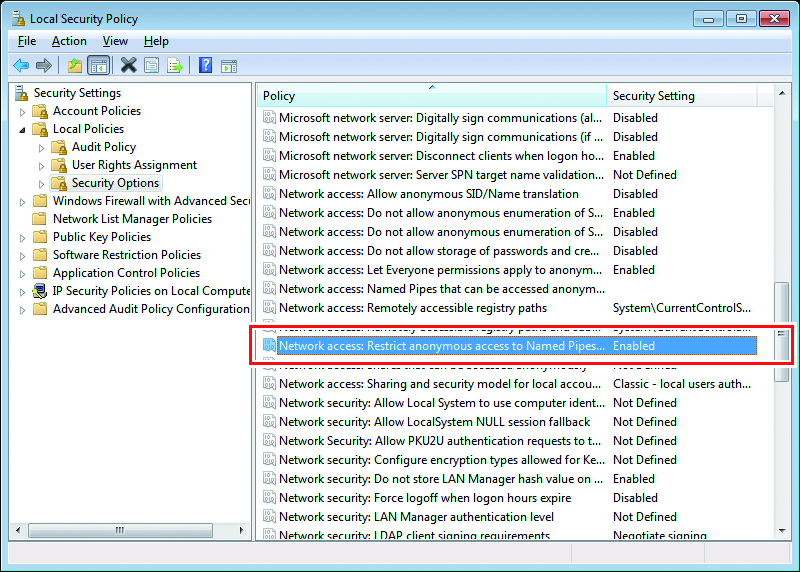This screenshot has height=572, width=800.
Task: Click the Delete (X) toolbar icon
Action: (128, 66)
